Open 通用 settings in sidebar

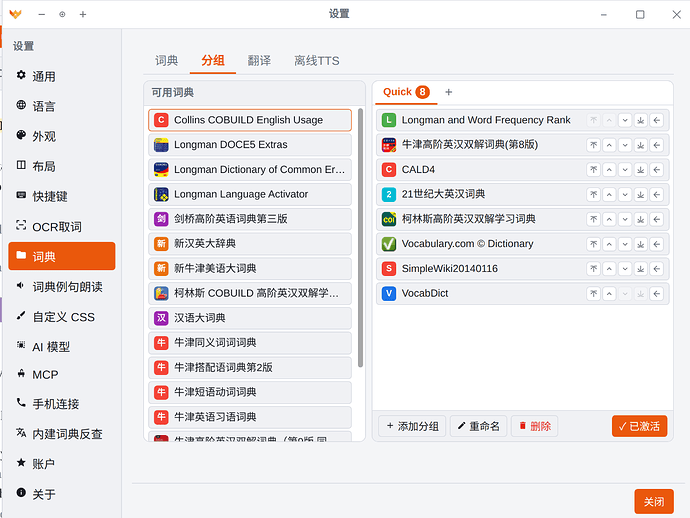[62, 76]
